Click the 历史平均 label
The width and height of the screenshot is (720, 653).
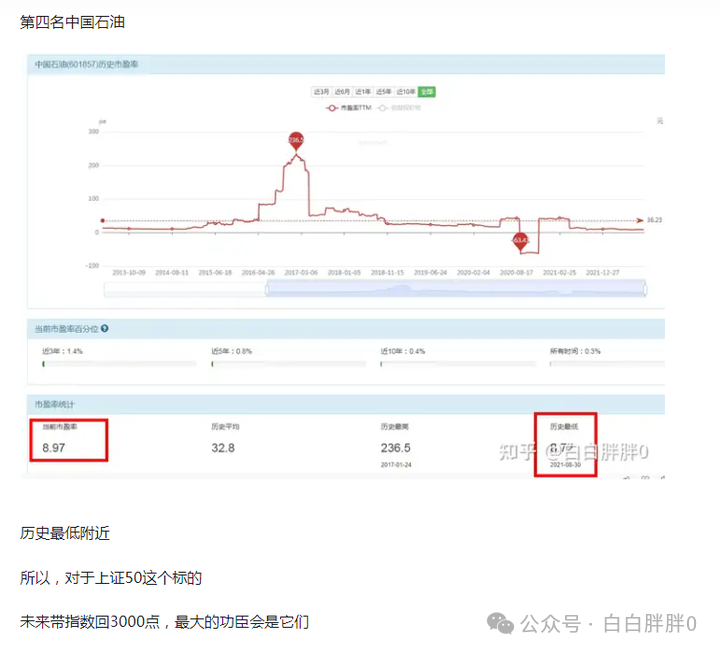pos(225,427)
